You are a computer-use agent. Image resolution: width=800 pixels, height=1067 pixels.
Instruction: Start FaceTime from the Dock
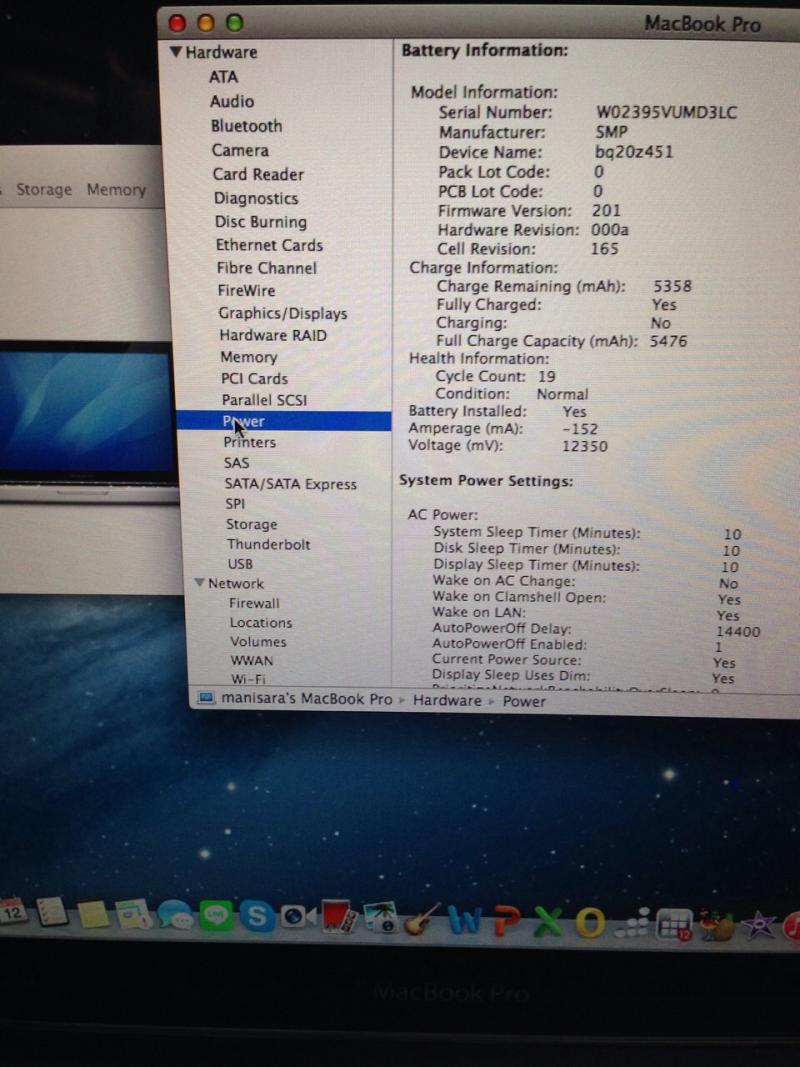click(x=297, y=917)
